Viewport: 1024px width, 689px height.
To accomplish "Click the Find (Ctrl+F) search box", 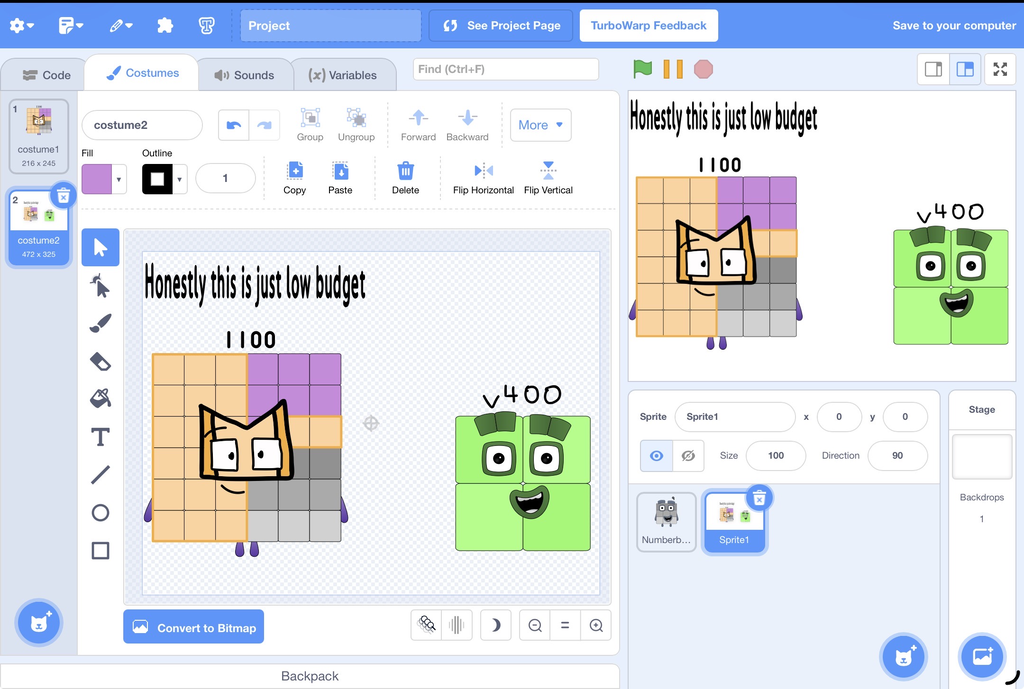I will click(x=505, y=69).
